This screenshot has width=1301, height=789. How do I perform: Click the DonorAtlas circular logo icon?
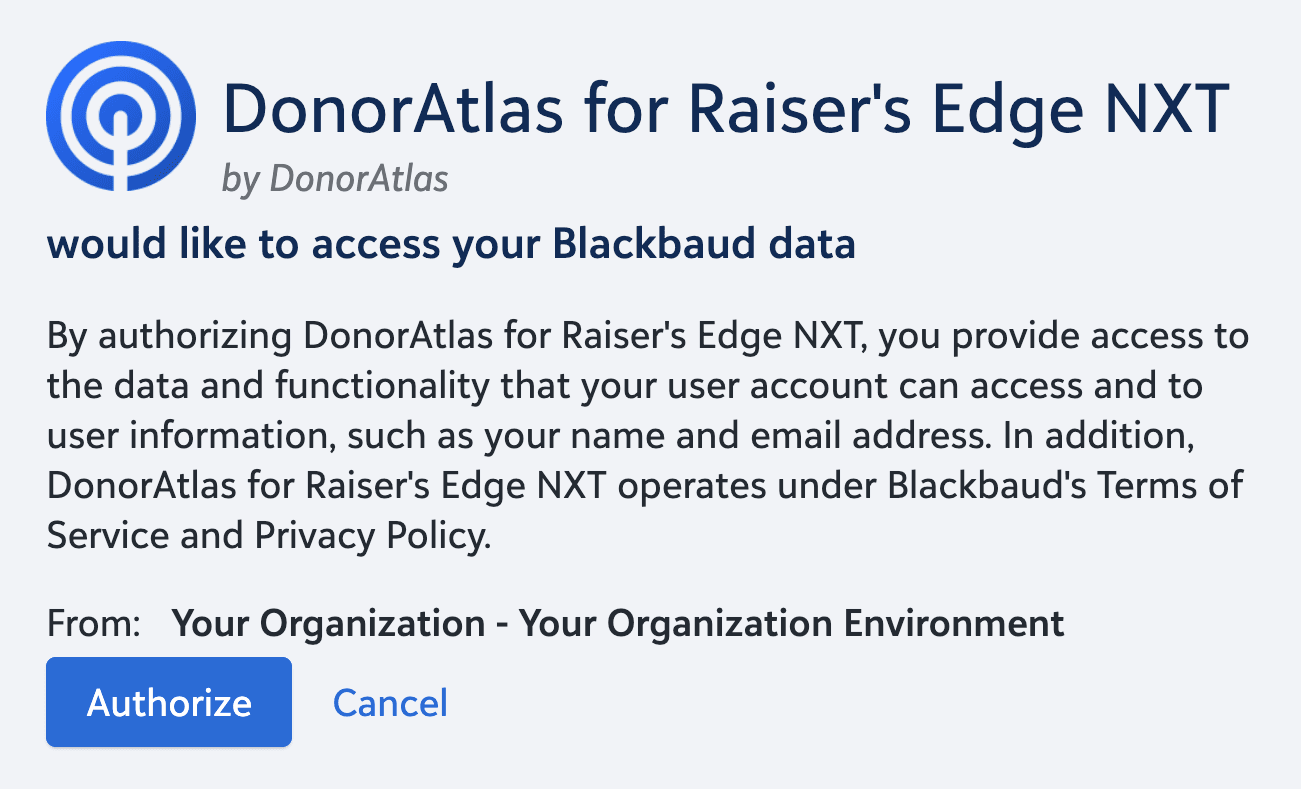pos(122,115)
